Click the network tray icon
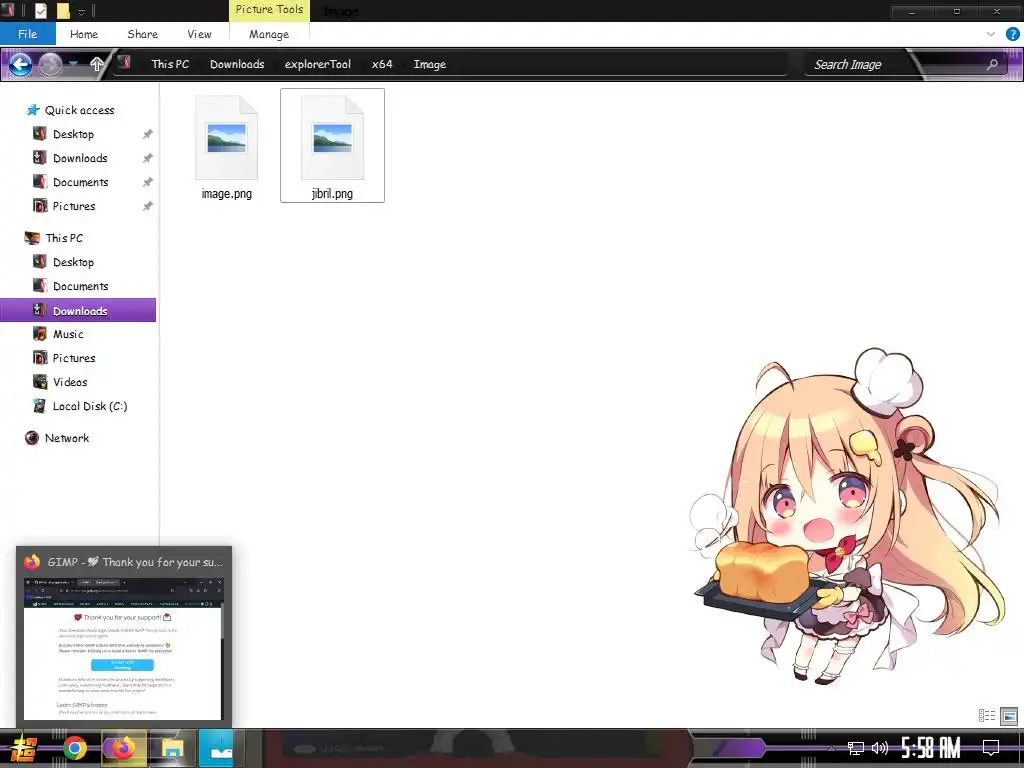This screenshot has height=768, width=1024. tap(855, 748)
